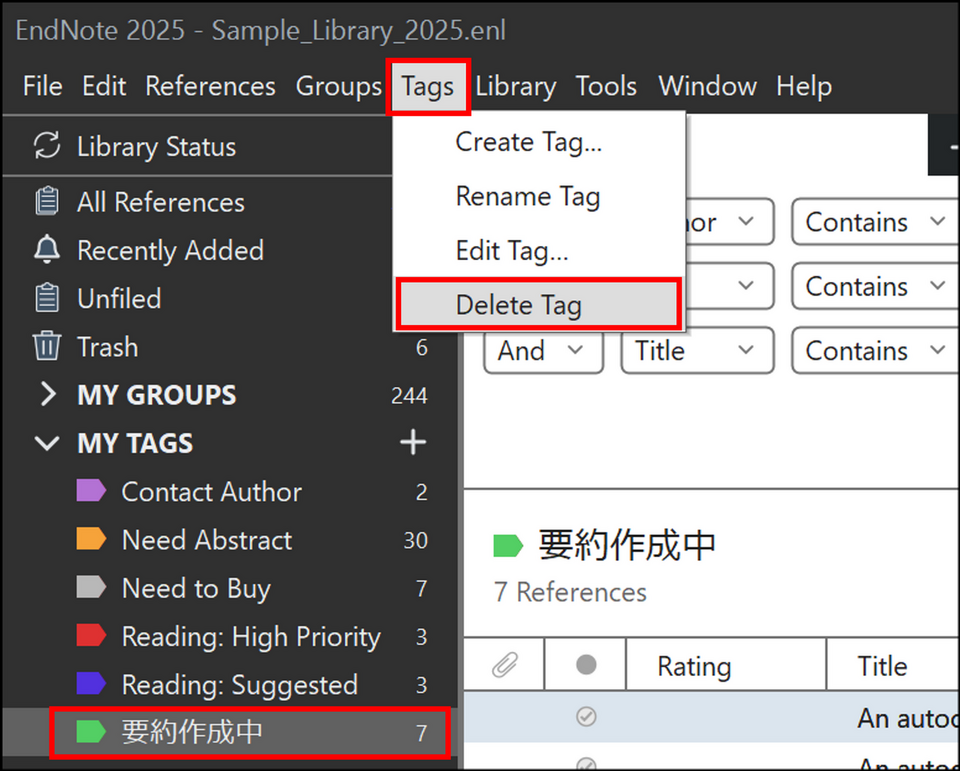Click the Library Status sync icon

(46, 146)
